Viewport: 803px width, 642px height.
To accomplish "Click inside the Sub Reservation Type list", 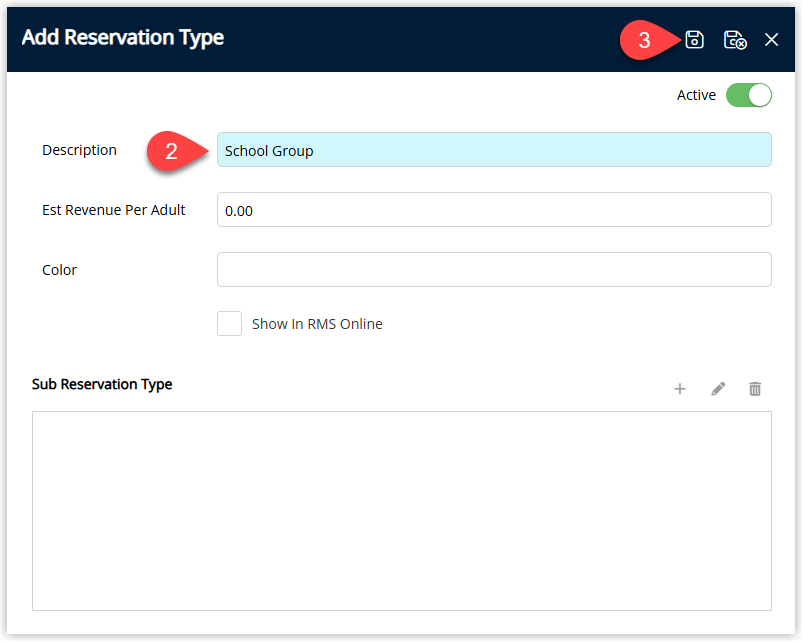I will pos(402,511).
